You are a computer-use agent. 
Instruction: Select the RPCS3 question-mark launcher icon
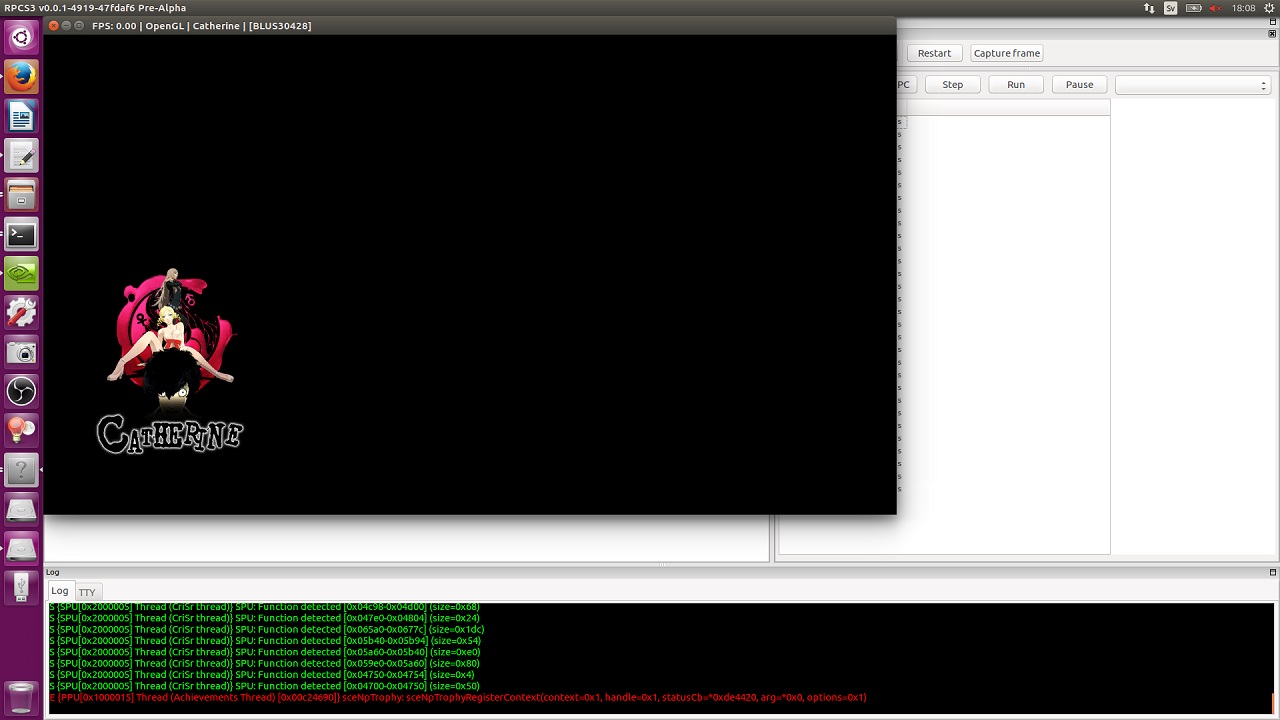click(x=21, y=469)
